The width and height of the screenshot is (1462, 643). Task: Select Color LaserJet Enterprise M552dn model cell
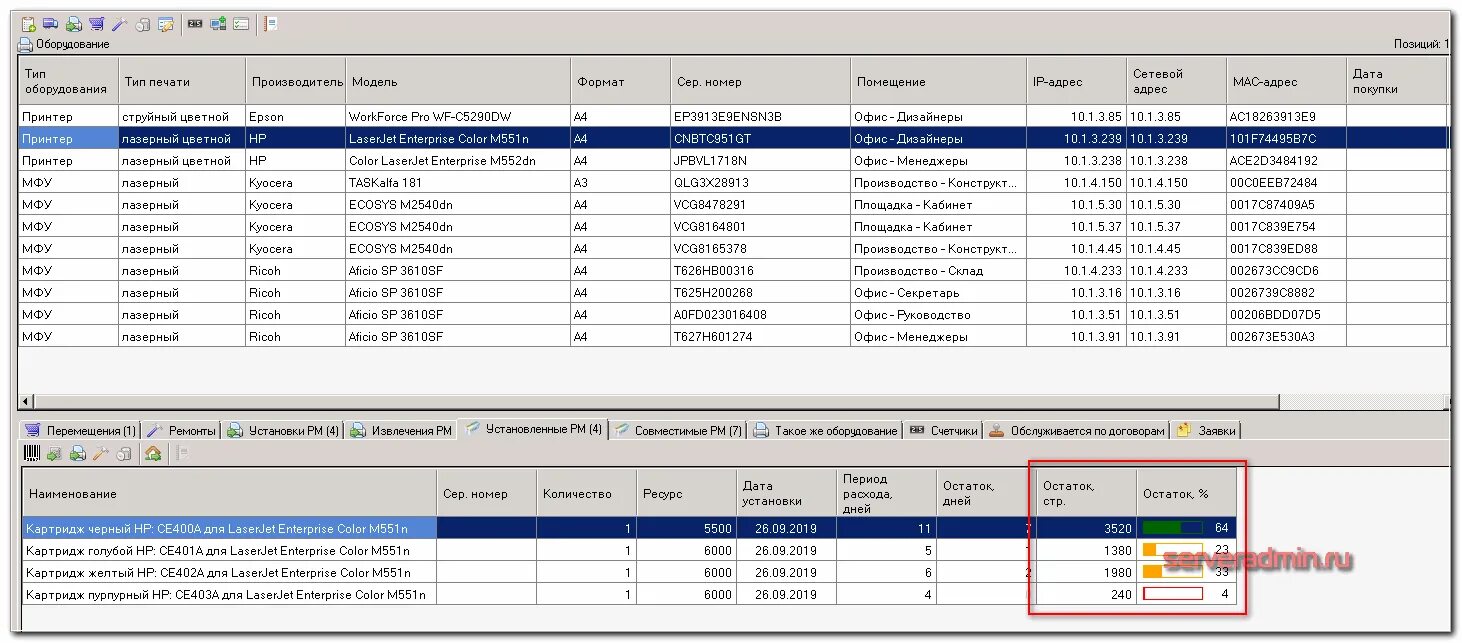458,160
